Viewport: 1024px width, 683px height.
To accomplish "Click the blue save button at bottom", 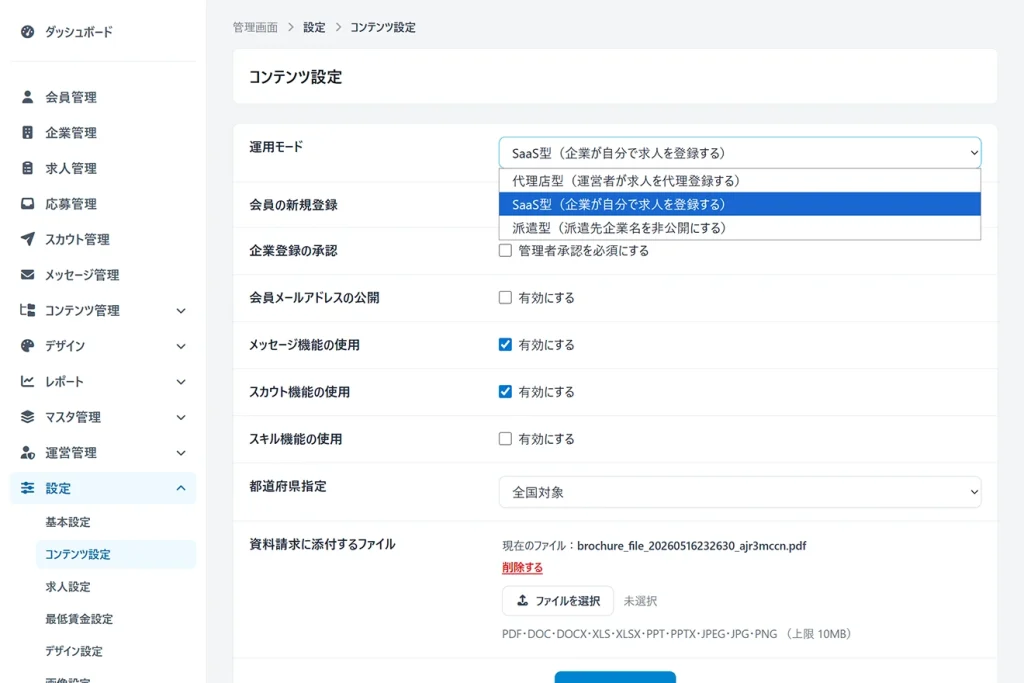I will click(x=615, y=677).
